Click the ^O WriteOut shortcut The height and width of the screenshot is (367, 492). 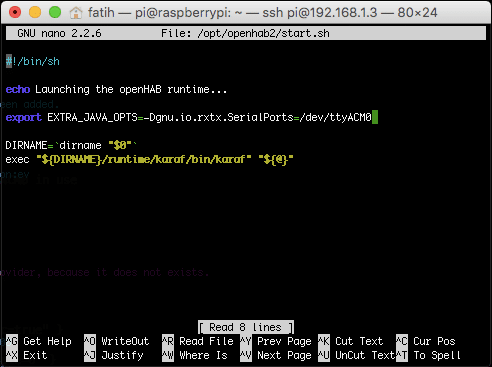point(117,341)
